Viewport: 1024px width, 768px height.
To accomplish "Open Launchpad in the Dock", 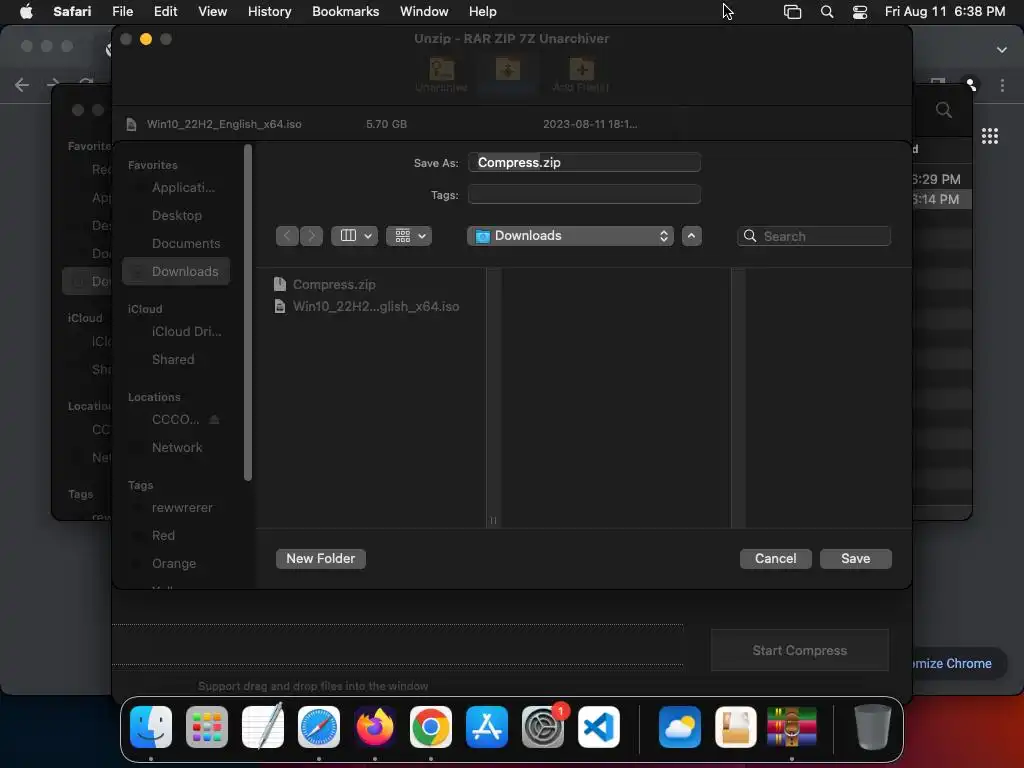I will coord(207,727).
